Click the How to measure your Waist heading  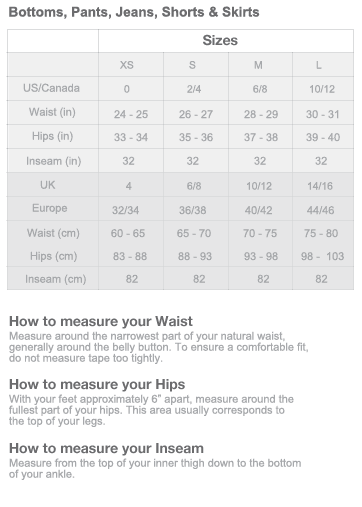(x=101, y=321)
